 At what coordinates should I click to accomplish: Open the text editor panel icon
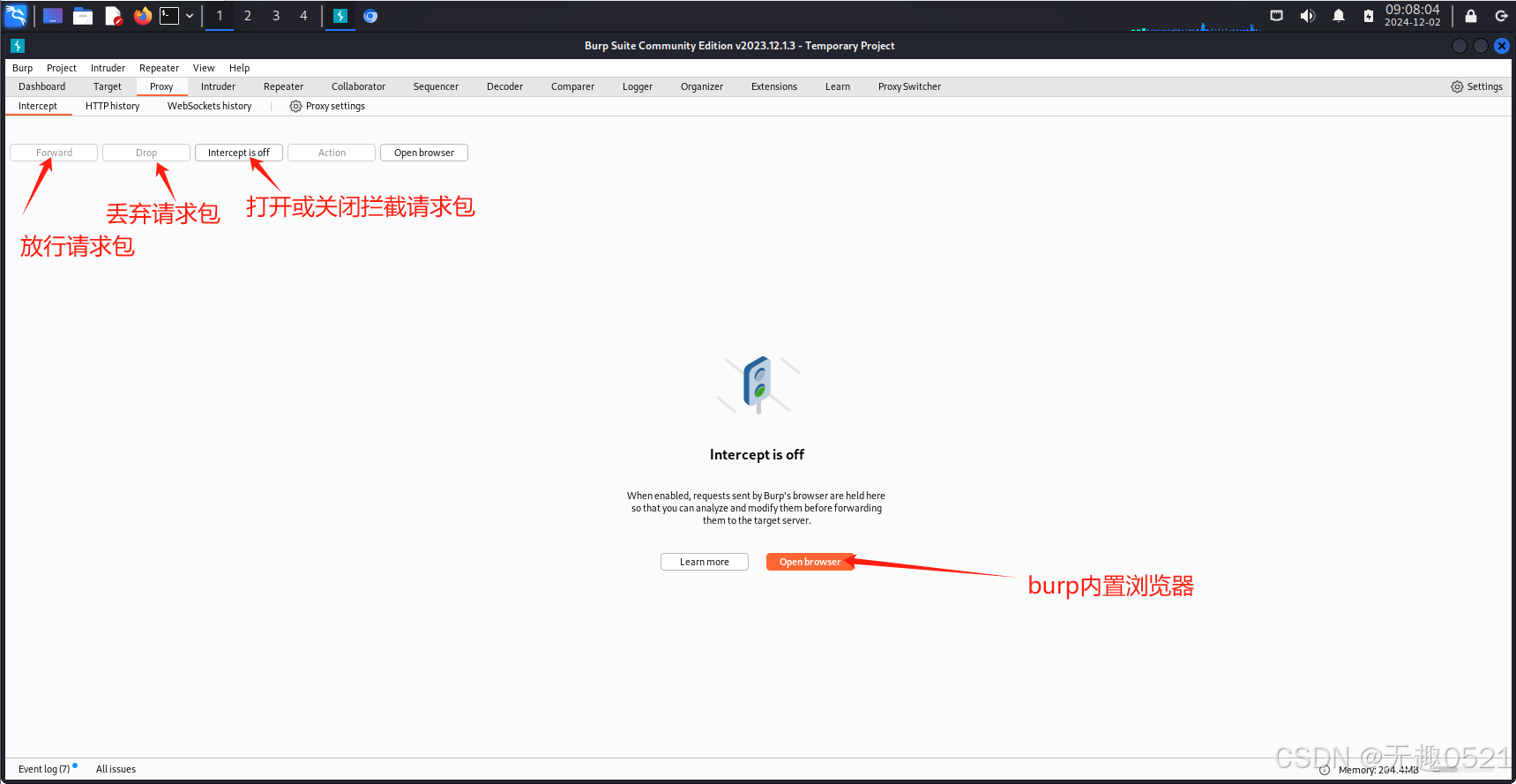pos(114,16)
